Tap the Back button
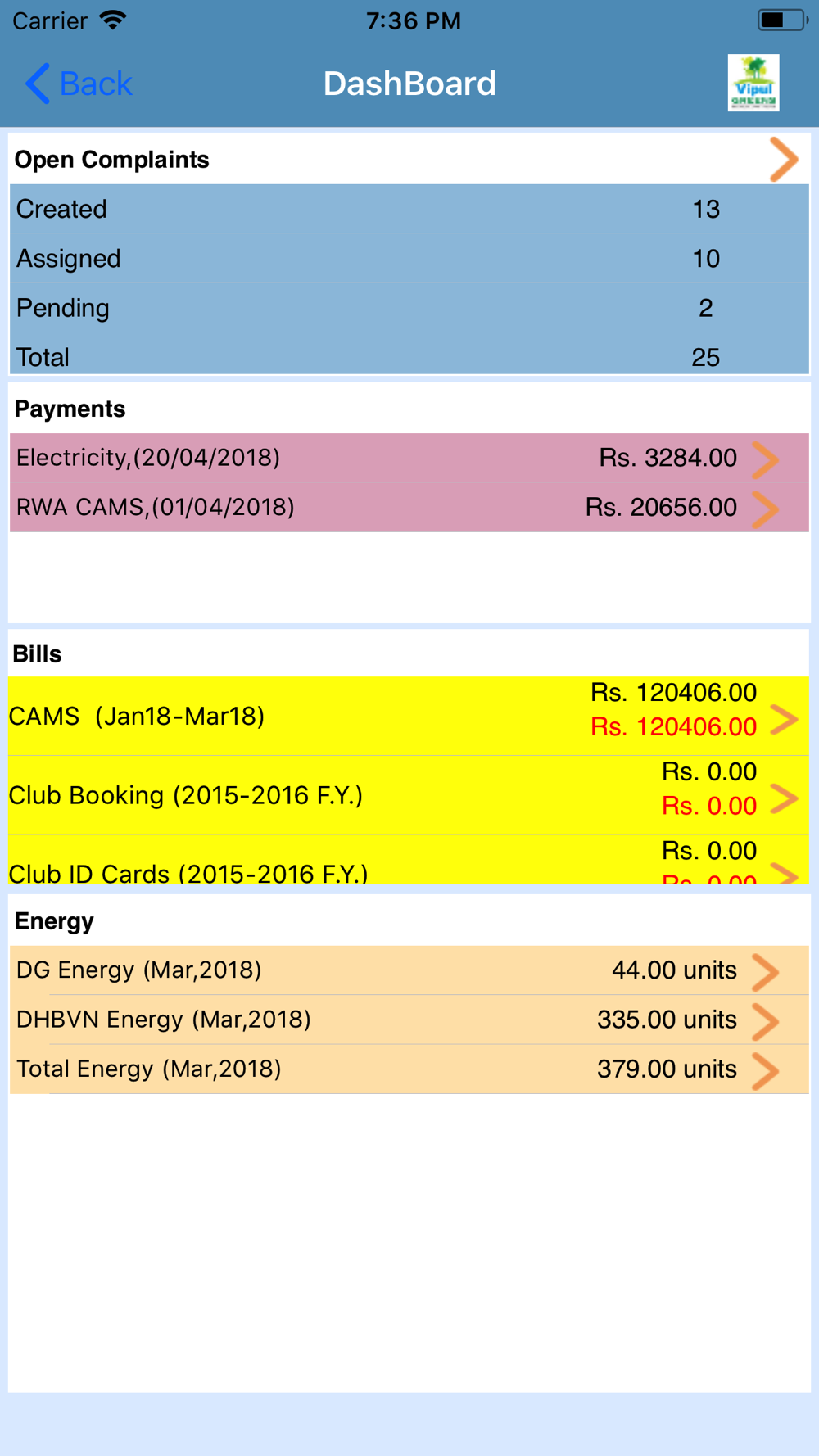 [x=79, y=84]
